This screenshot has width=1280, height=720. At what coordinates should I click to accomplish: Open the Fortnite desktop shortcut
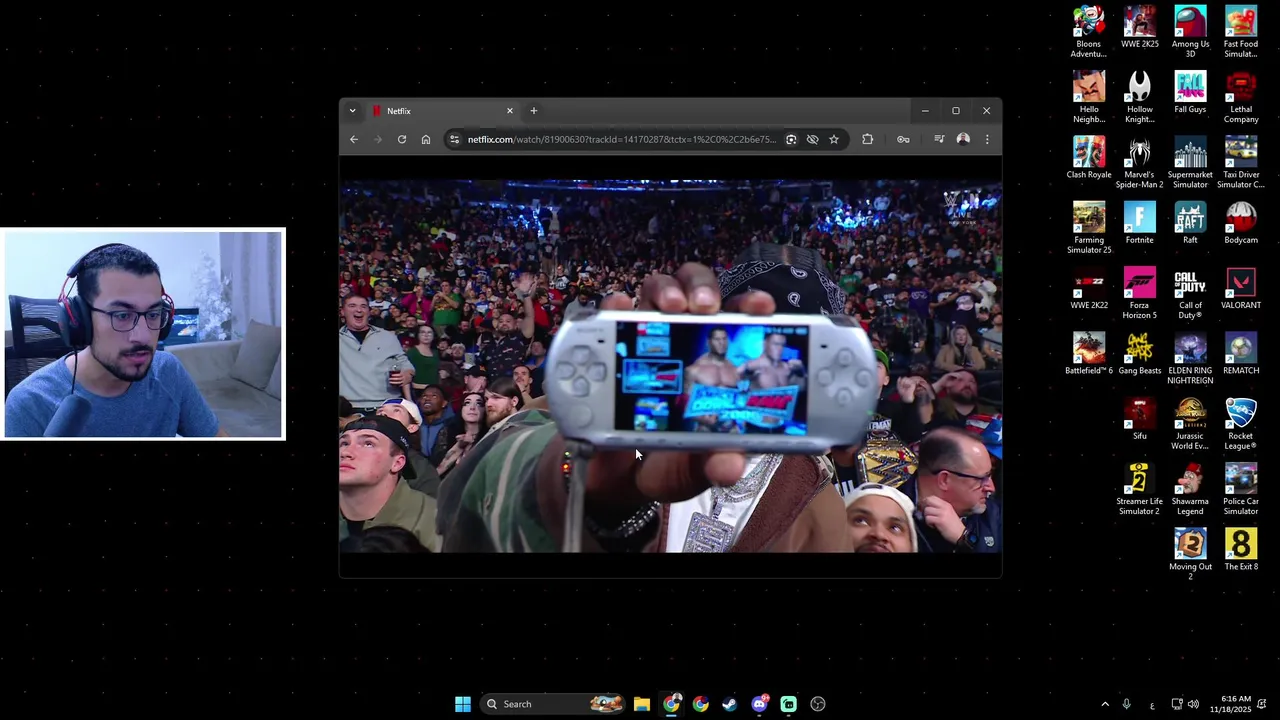point(1140,224)
